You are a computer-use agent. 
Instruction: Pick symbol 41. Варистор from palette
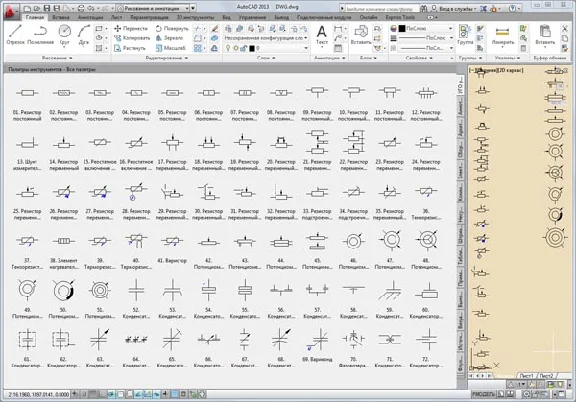(x=172, y=248)
